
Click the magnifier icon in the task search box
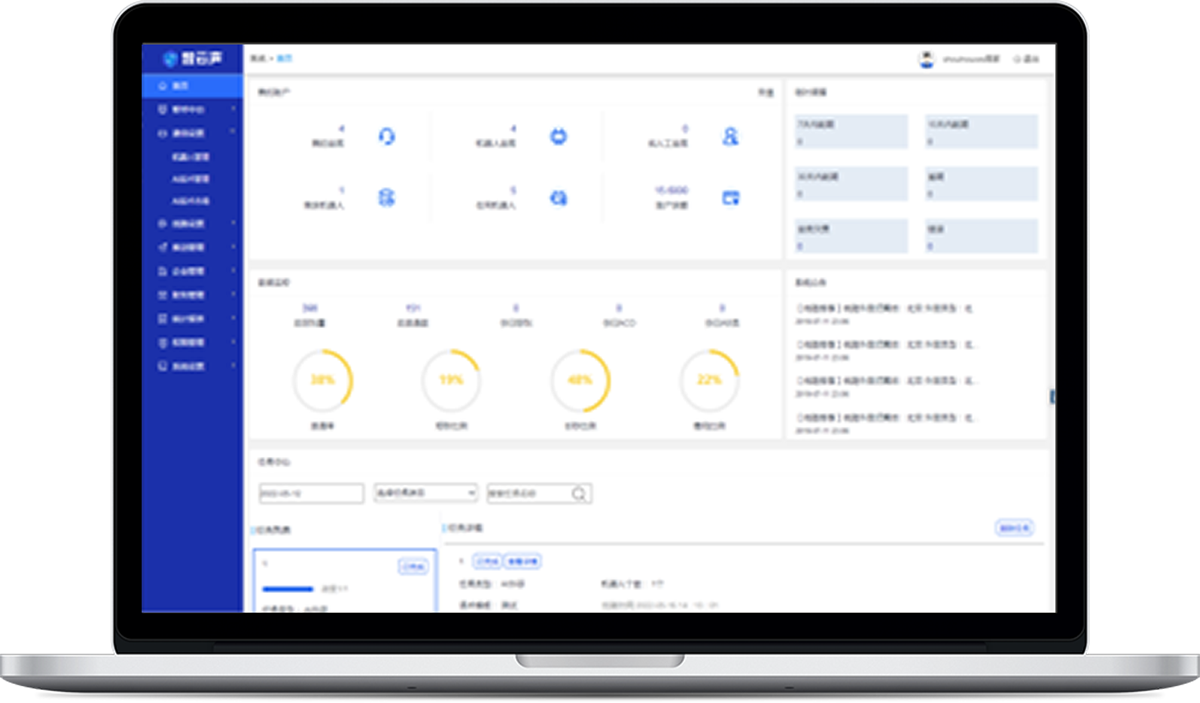579,494
